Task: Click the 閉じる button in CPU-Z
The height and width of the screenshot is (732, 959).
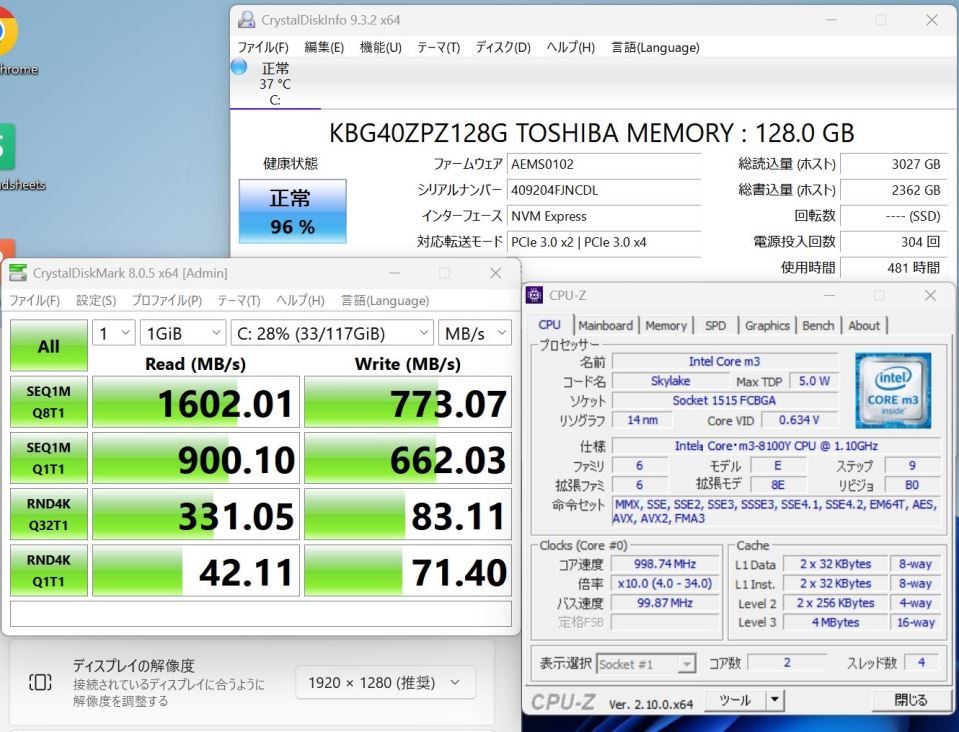Action: point(910,700)
